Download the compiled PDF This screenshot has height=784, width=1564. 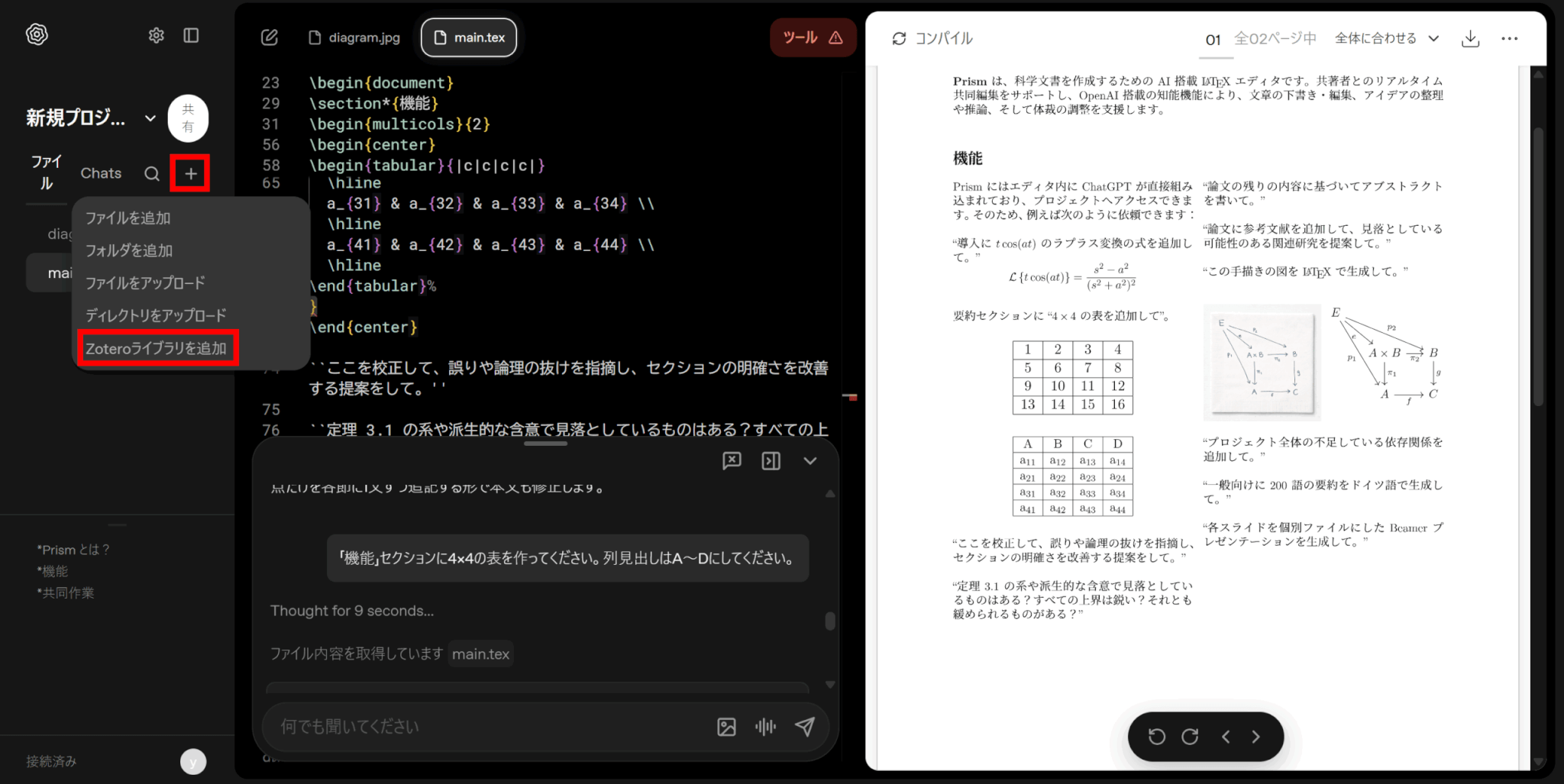(x=1470, y=39)
